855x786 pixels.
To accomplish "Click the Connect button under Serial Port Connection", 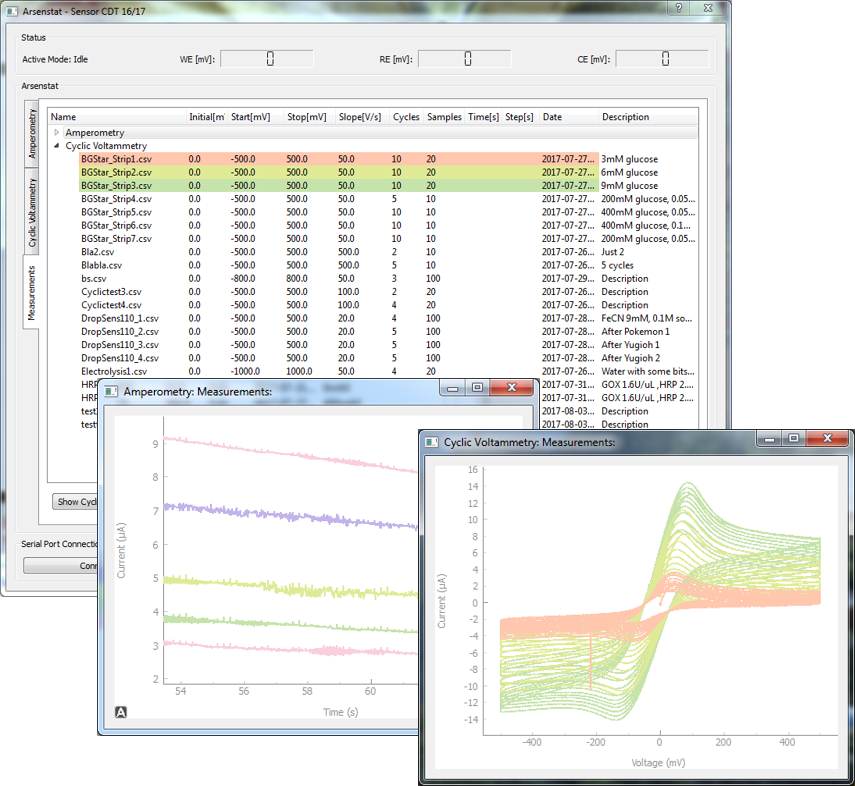I will pos(61,566).
